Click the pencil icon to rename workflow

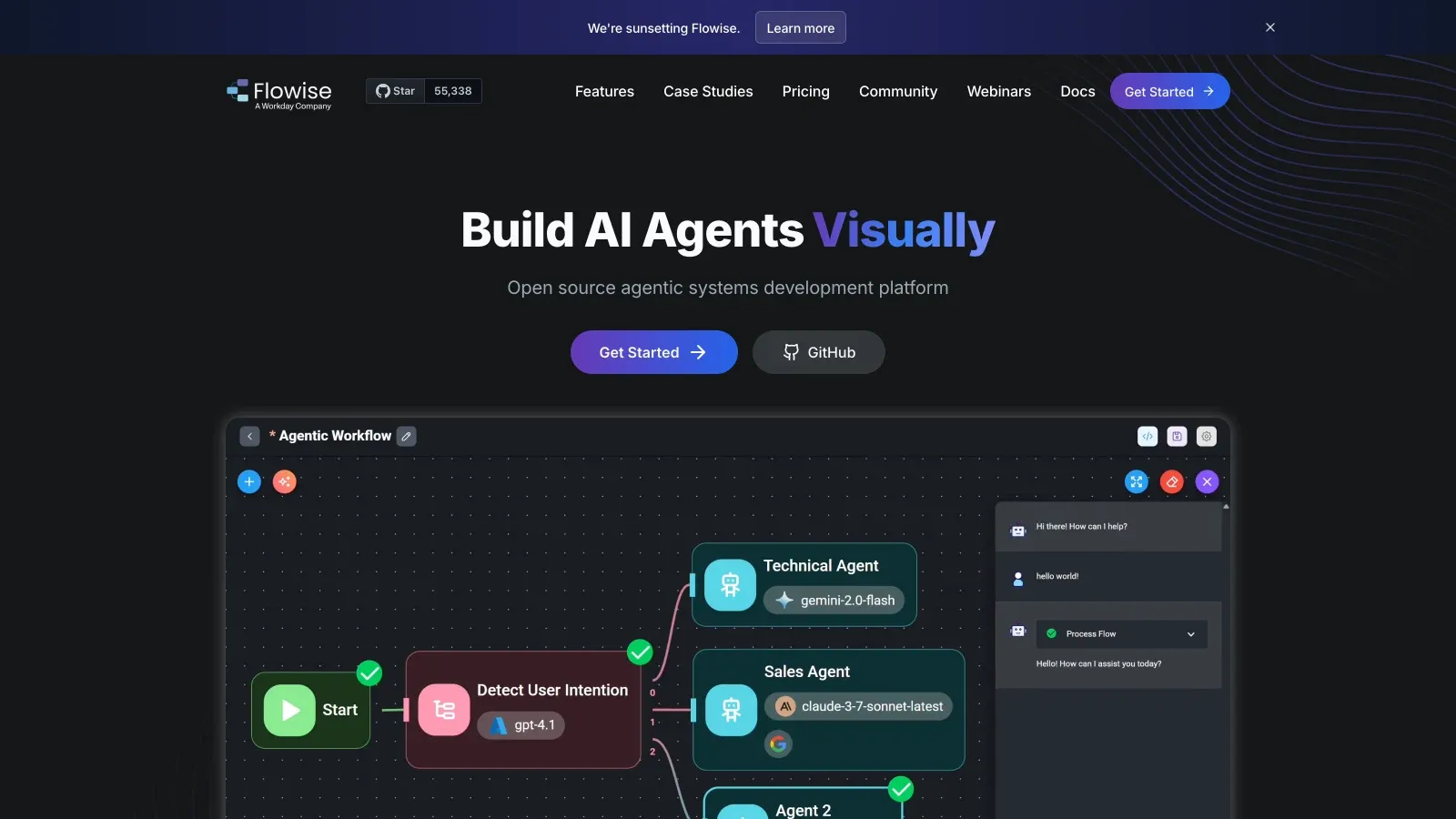pyautogui.click(x=407, y=437)
